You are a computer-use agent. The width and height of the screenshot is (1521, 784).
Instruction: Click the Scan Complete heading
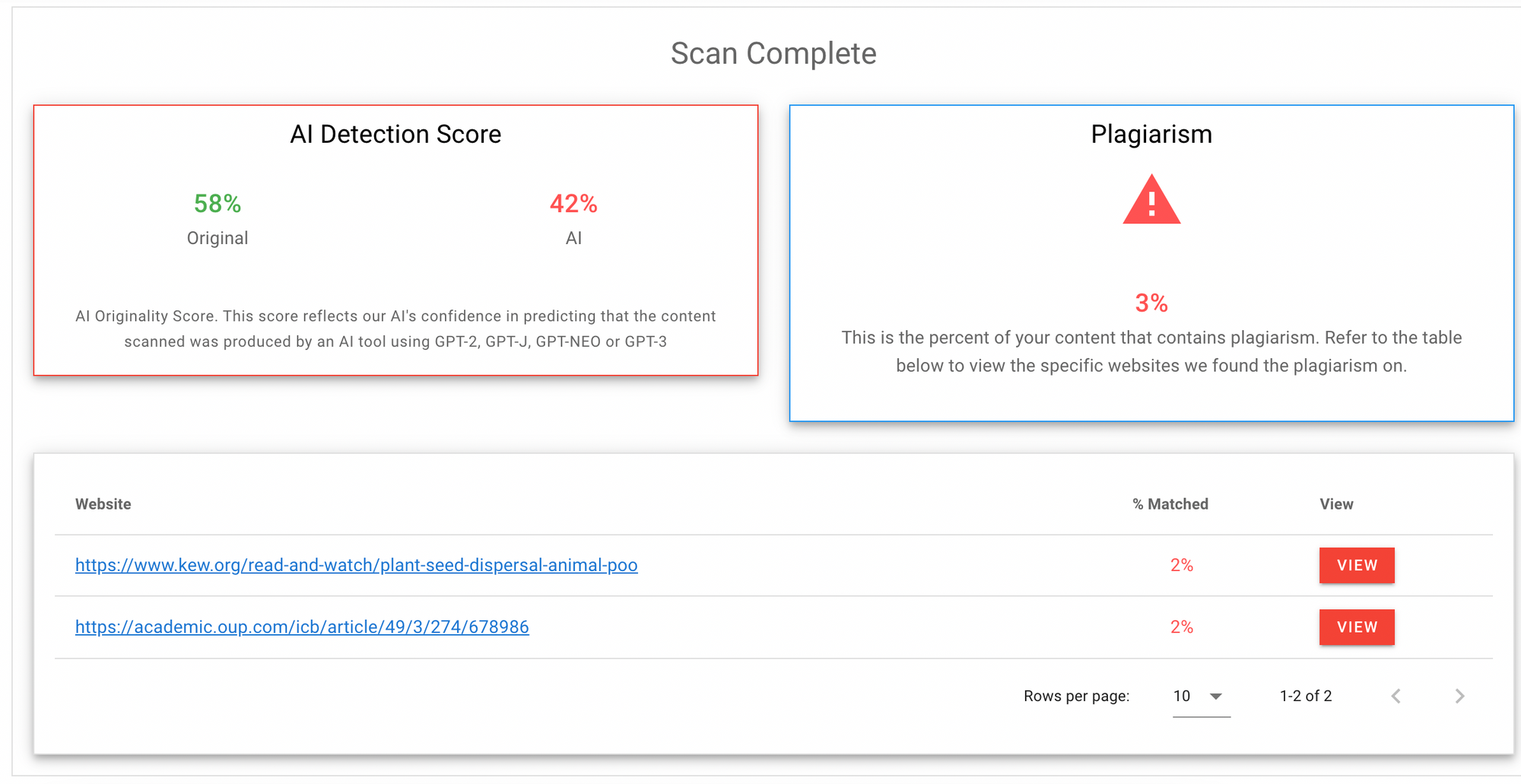point(773,53)
